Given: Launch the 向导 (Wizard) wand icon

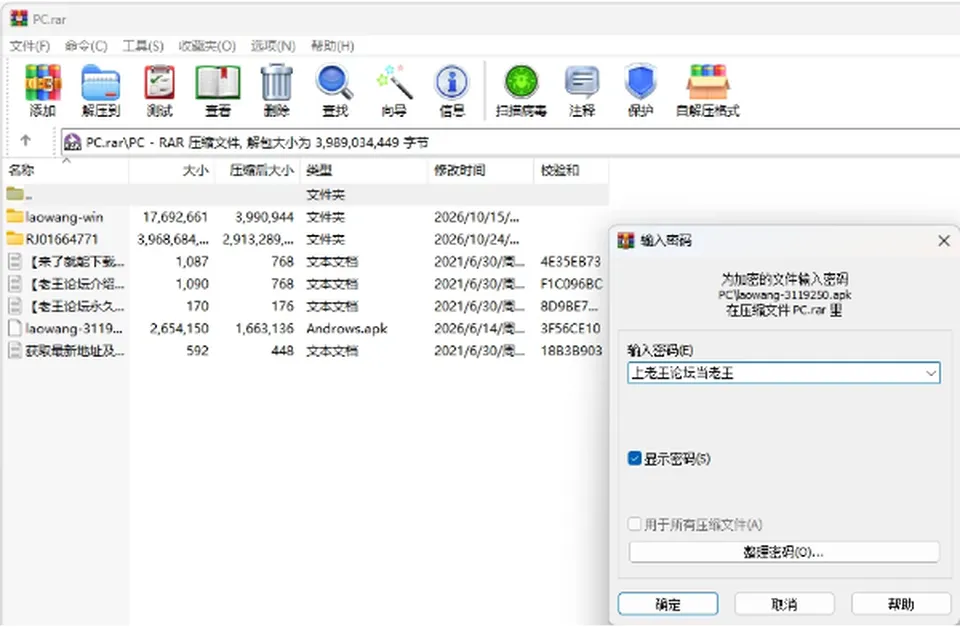Looking at the screenshot, I should pyautogui.click(x=394, y=90).
